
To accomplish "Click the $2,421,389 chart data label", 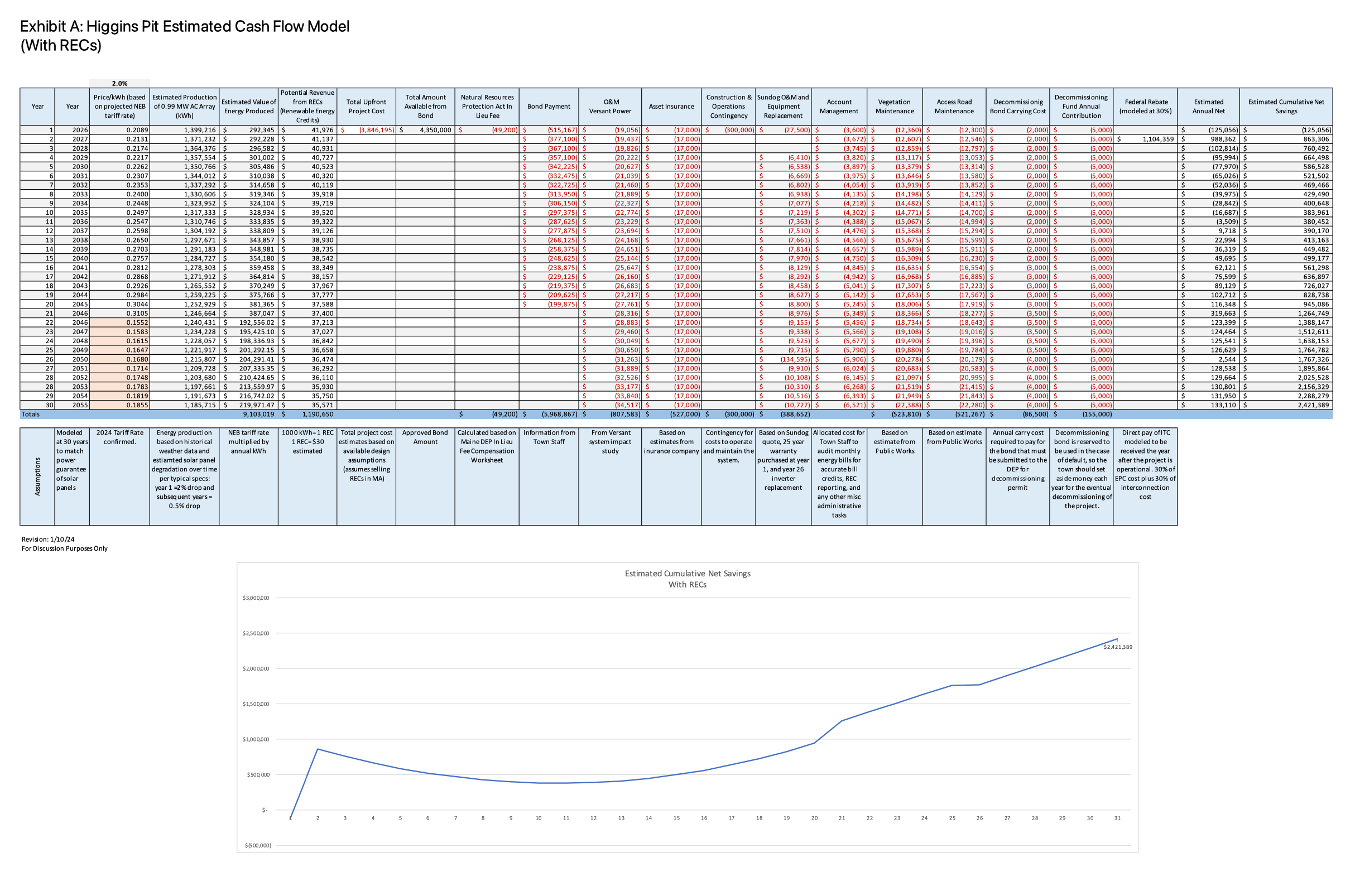I will [1117, 647].
